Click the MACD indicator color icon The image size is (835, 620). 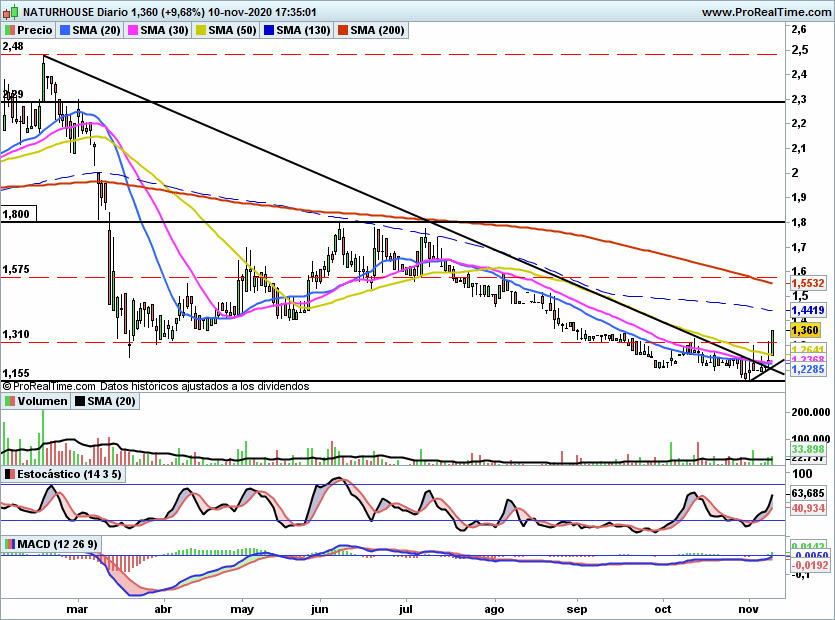[x=10, y=544]
